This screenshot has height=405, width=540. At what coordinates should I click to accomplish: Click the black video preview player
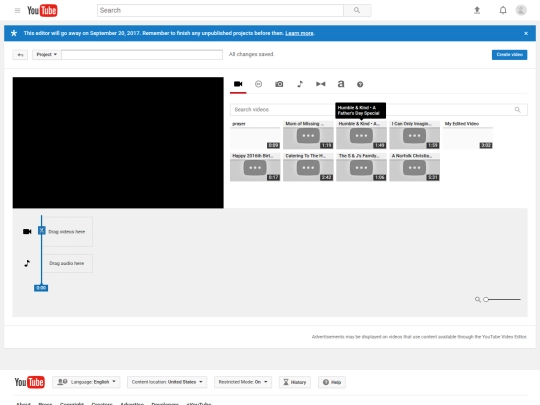point(118,143)
